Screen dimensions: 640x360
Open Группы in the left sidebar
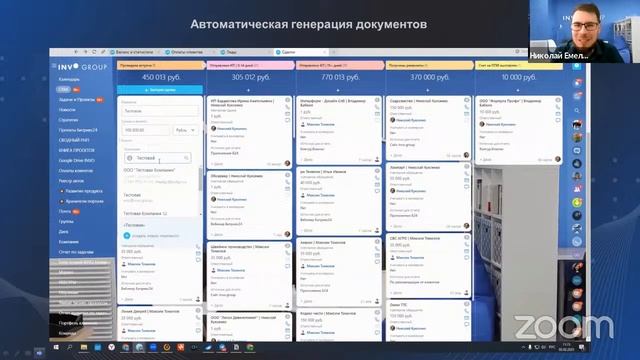pos(66,222)
